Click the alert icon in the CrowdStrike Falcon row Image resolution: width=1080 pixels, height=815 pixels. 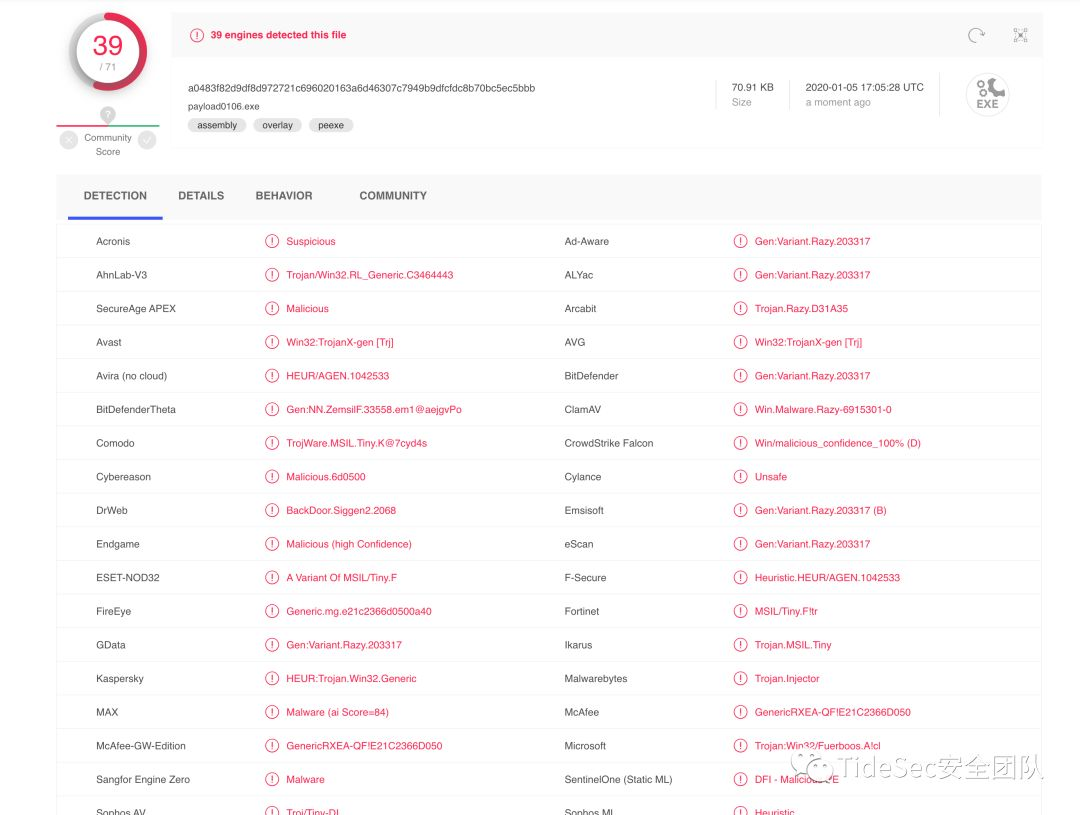tap(740, 443)
